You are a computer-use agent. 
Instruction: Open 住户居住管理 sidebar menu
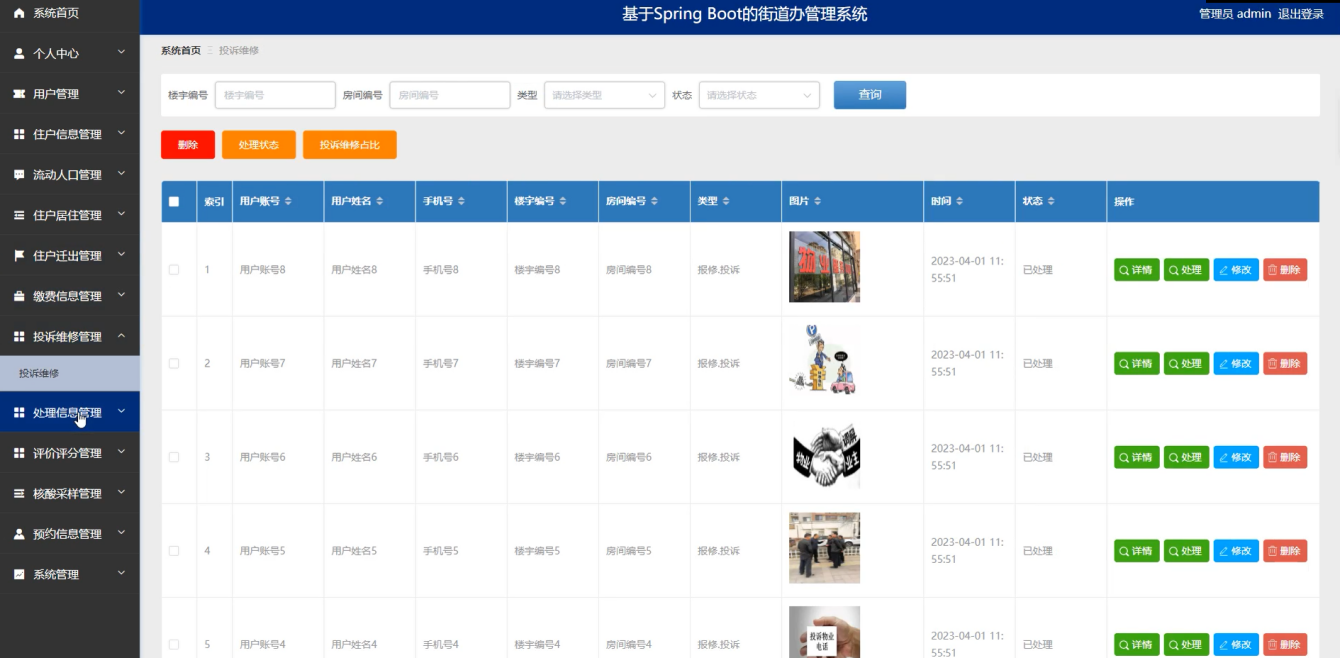pyautogui.click(x=70, y=215)
